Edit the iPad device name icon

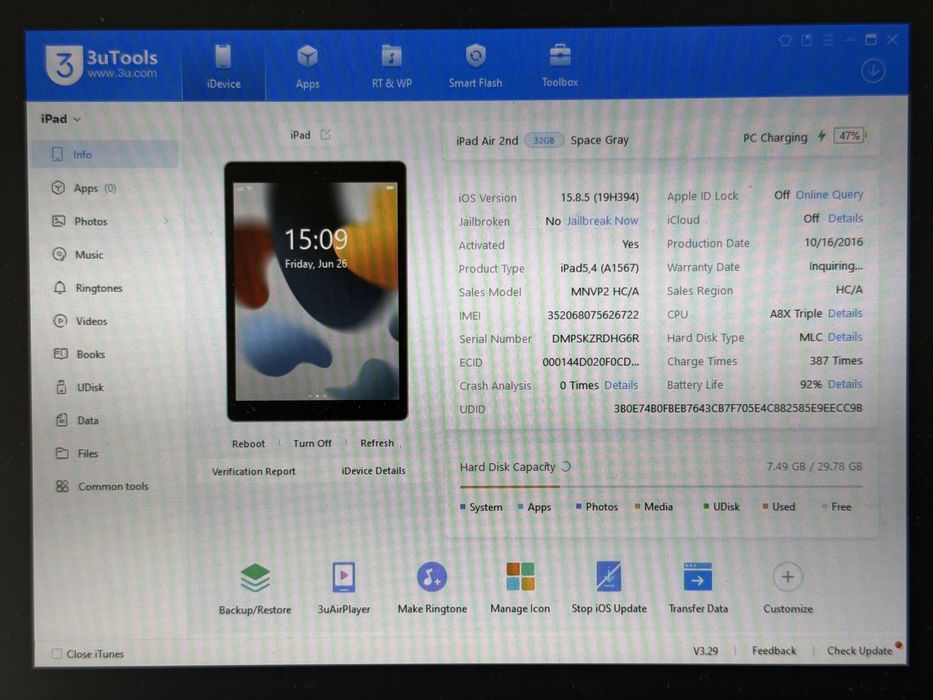pos(325,135)
